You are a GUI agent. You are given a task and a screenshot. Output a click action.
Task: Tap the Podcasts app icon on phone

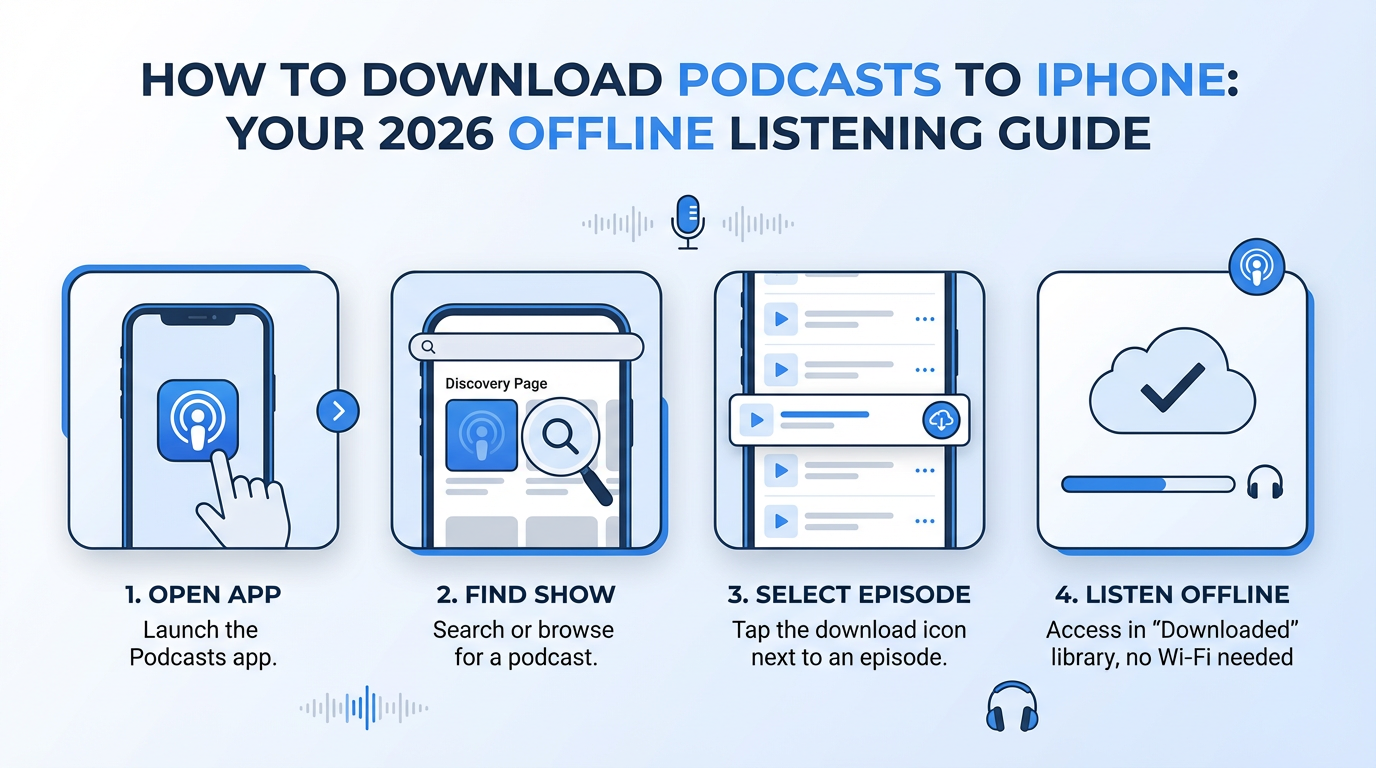click(198, 420)
